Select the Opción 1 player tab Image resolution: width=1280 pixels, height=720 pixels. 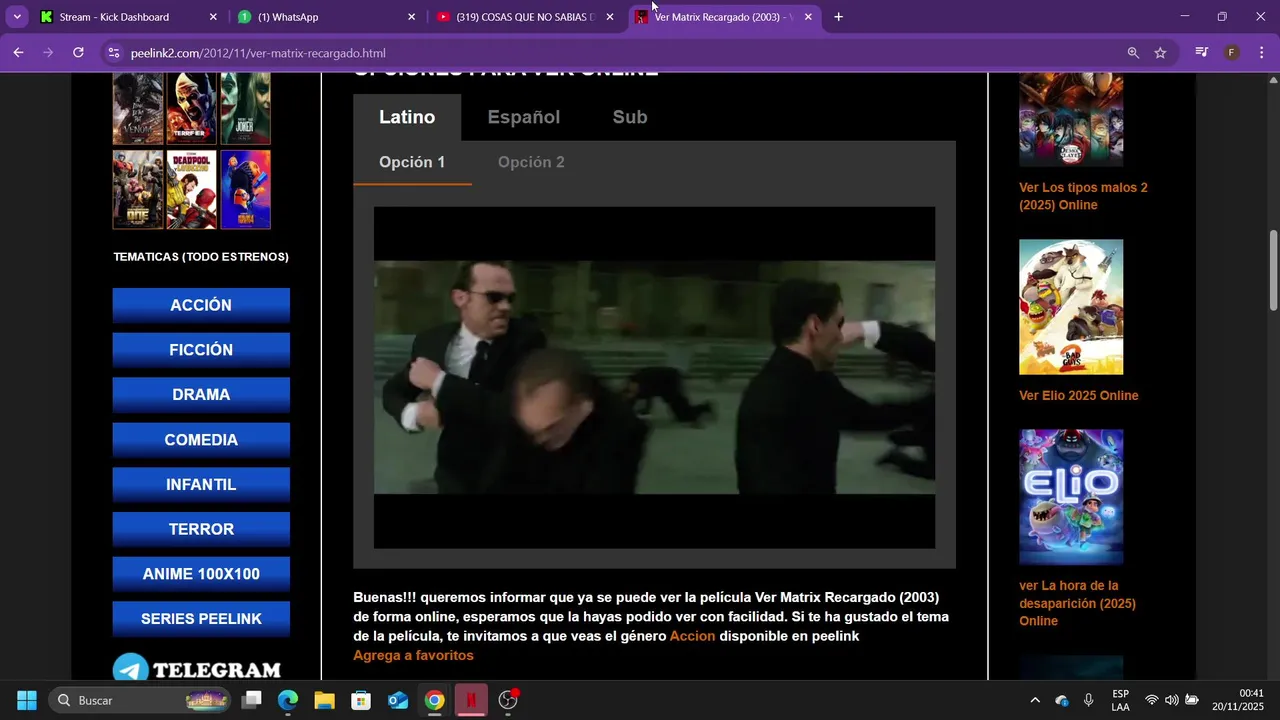tap(412, 162)
